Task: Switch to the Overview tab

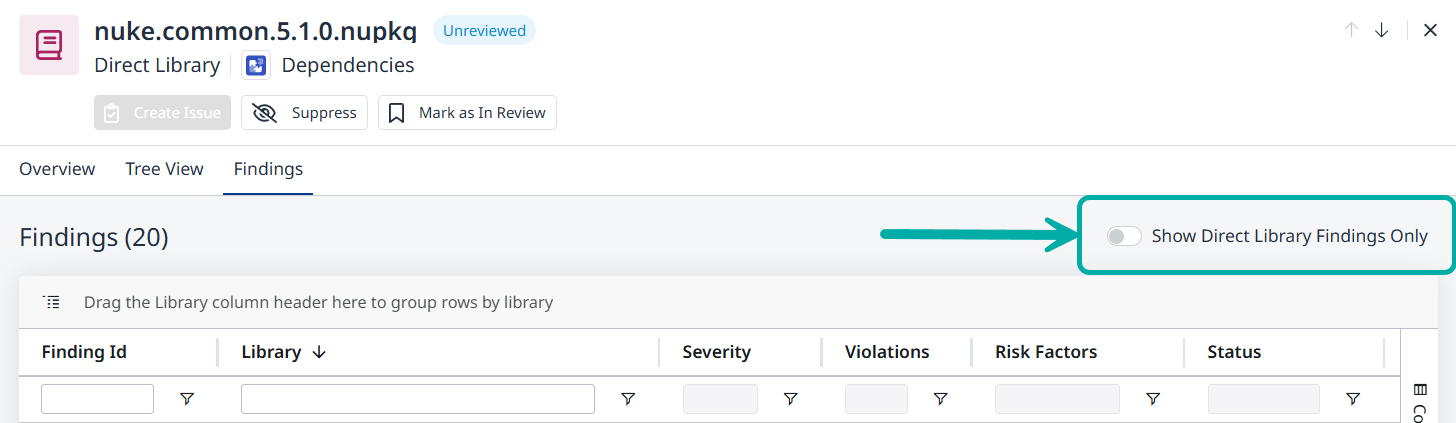Action: [57, 169]
